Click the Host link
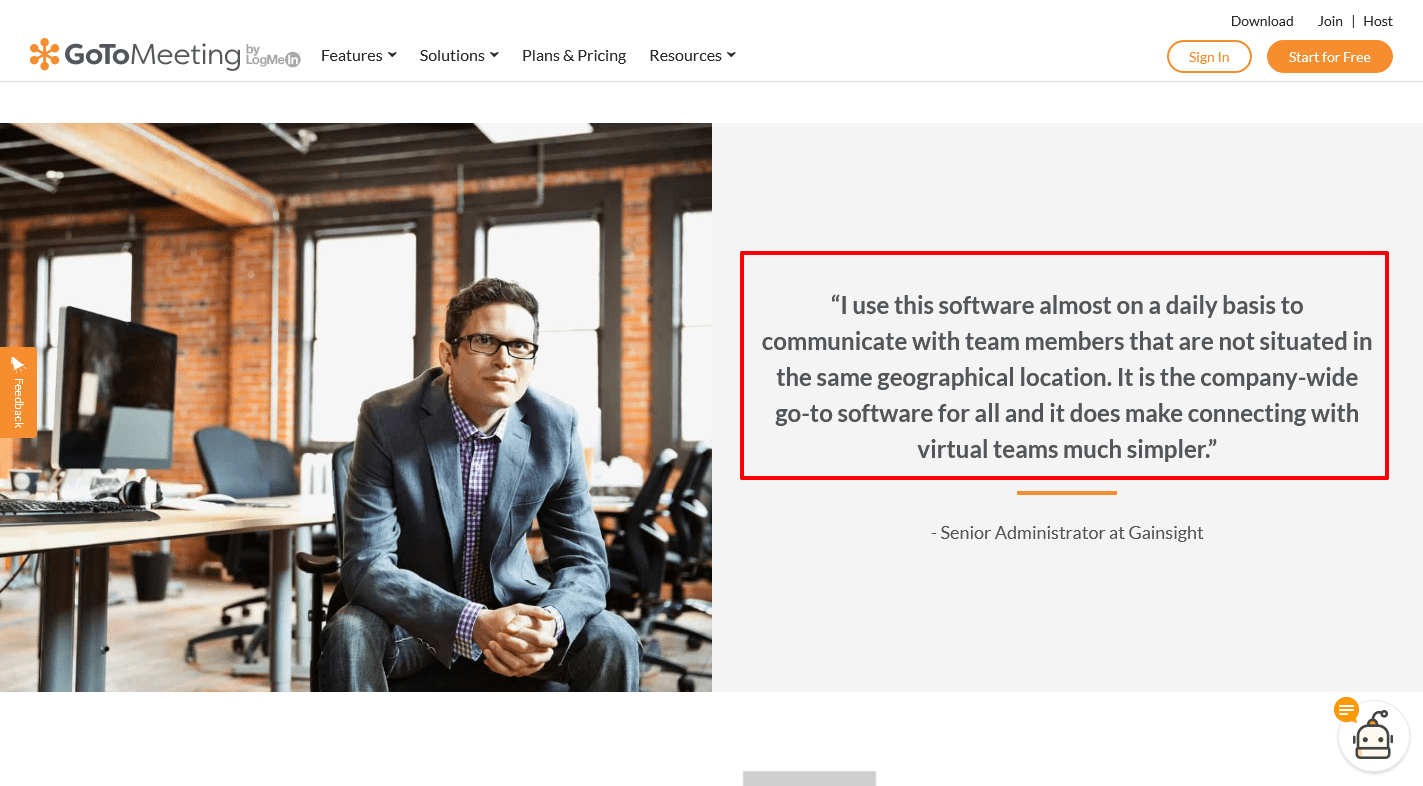Screen dimensions: 1423x786 pos(1378,21)
